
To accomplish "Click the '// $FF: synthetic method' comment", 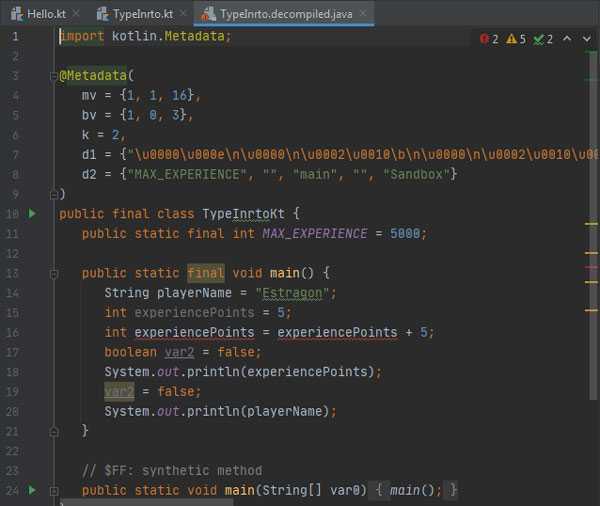I will point(172,470).
